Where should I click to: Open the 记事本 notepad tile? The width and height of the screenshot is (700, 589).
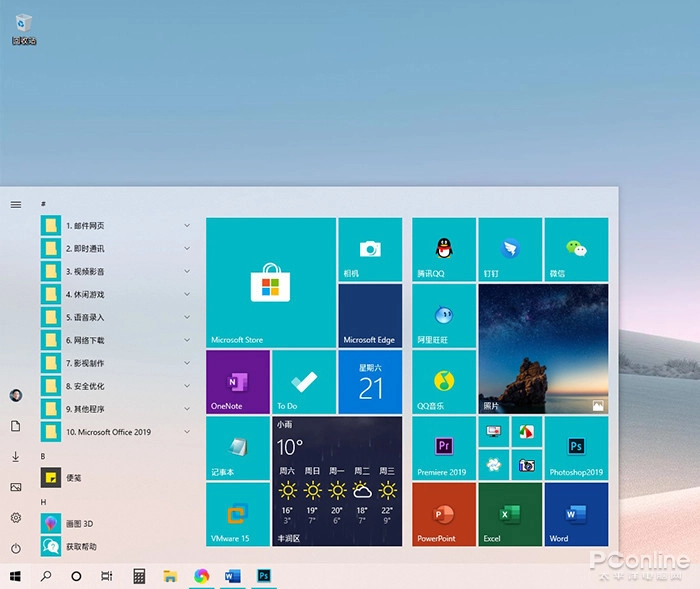(238, 448)
